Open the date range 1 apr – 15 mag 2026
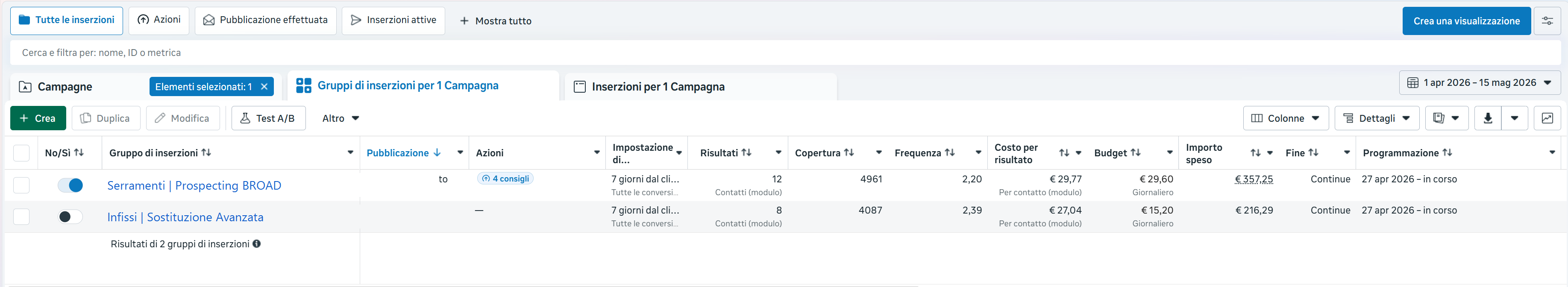 click(x=1480, y=83)
